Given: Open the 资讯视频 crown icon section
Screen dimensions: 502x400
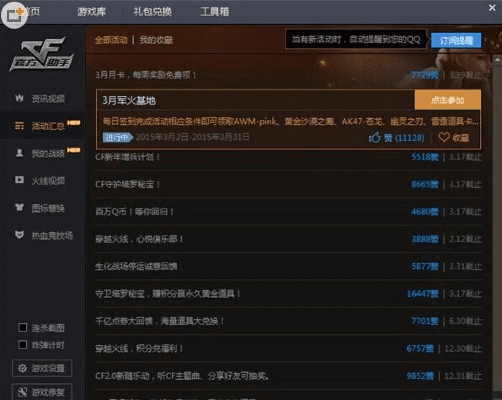Looking at the screenshot, I should point(40,98).
